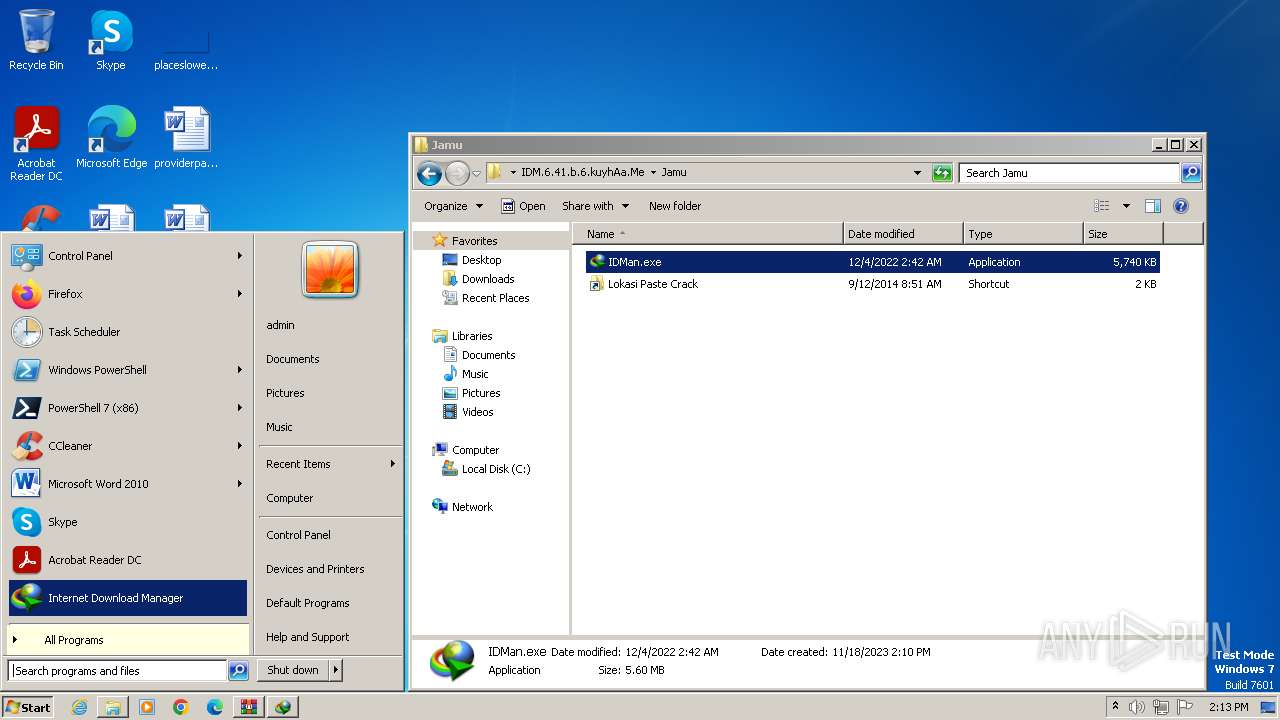Select Lokasi Paste Crack shortcut
Screen dimensions: 1280x720
pos(872,284)
